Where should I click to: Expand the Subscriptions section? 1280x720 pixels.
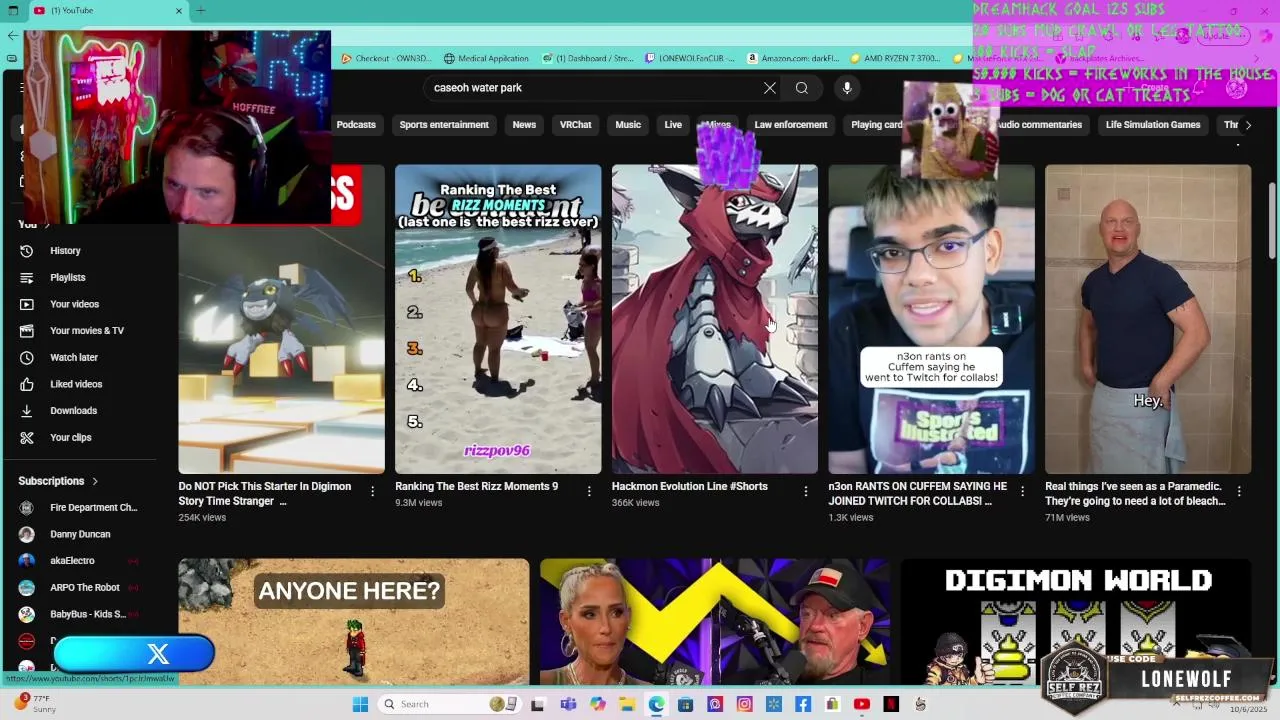tap(58, 481)
